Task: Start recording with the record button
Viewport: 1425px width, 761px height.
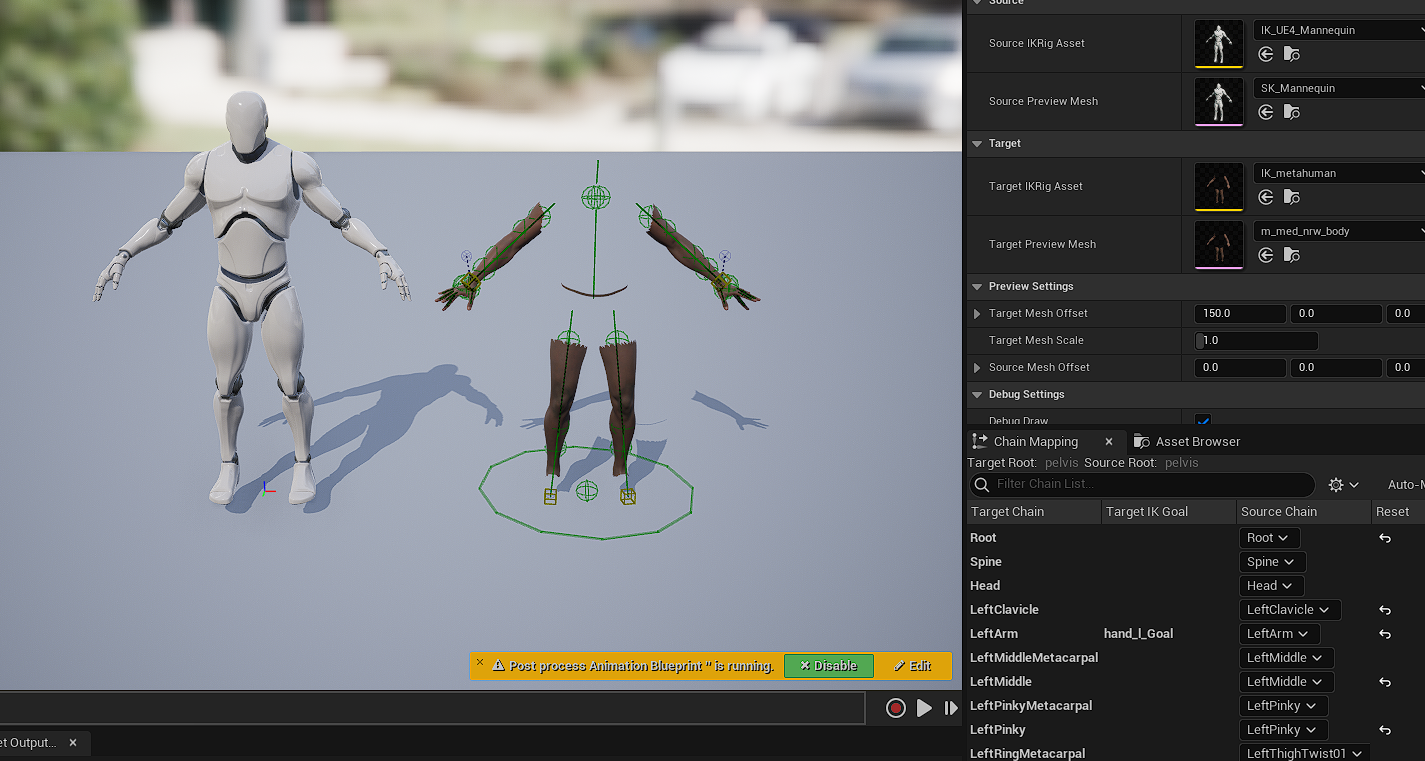Action: point(895,708)
